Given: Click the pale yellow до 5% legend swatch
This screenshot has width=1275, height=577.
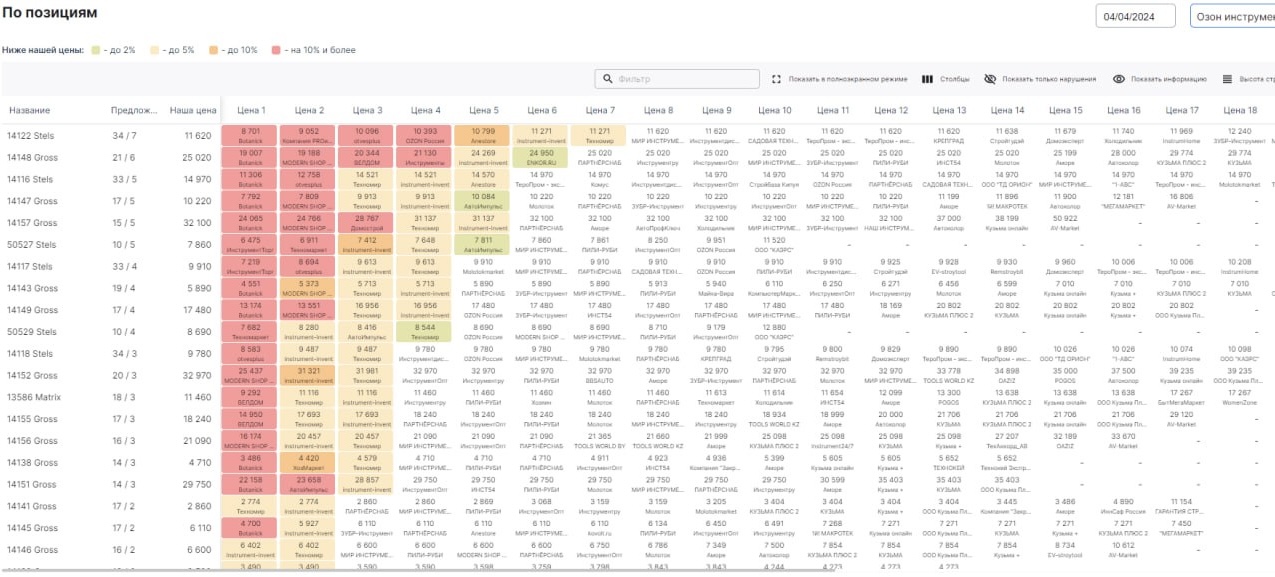Looking at the screenshot, I should pyautogui.click(x=154, y=49).
